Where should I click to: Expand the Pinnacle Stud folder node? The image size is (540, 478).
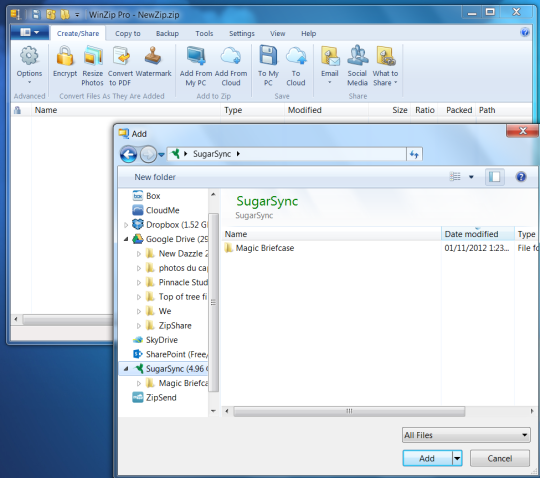(139, 283)
